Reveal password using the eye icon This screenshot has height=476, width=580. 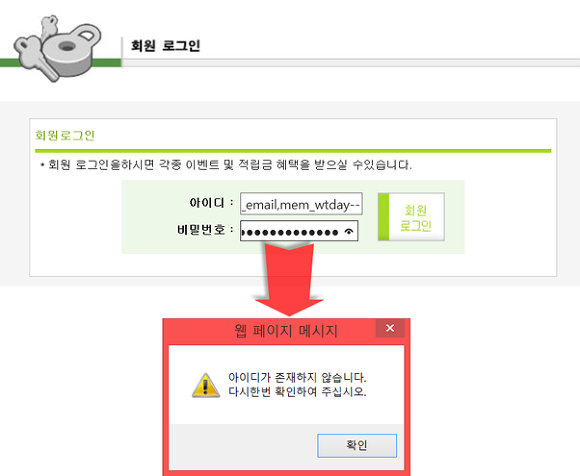click(348, 232)
